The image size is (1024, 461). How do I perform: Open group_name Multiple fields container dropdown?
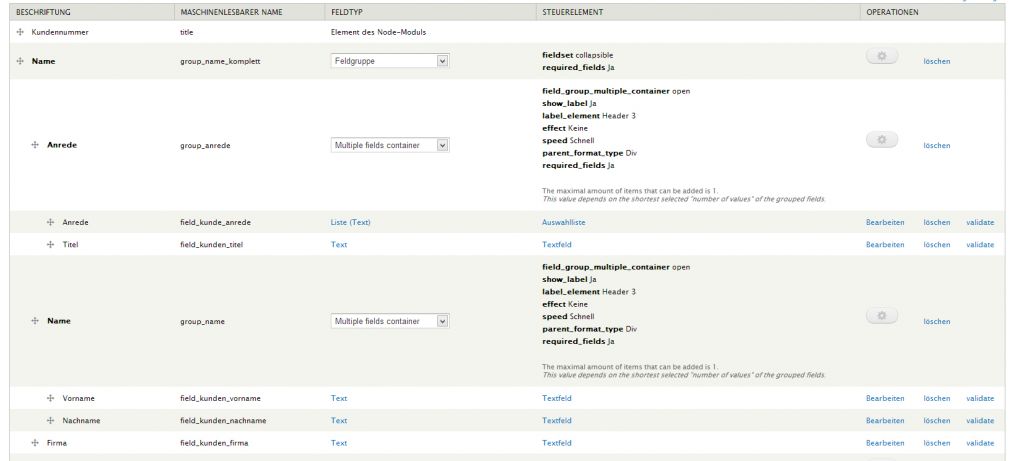(x=390, y=321)
